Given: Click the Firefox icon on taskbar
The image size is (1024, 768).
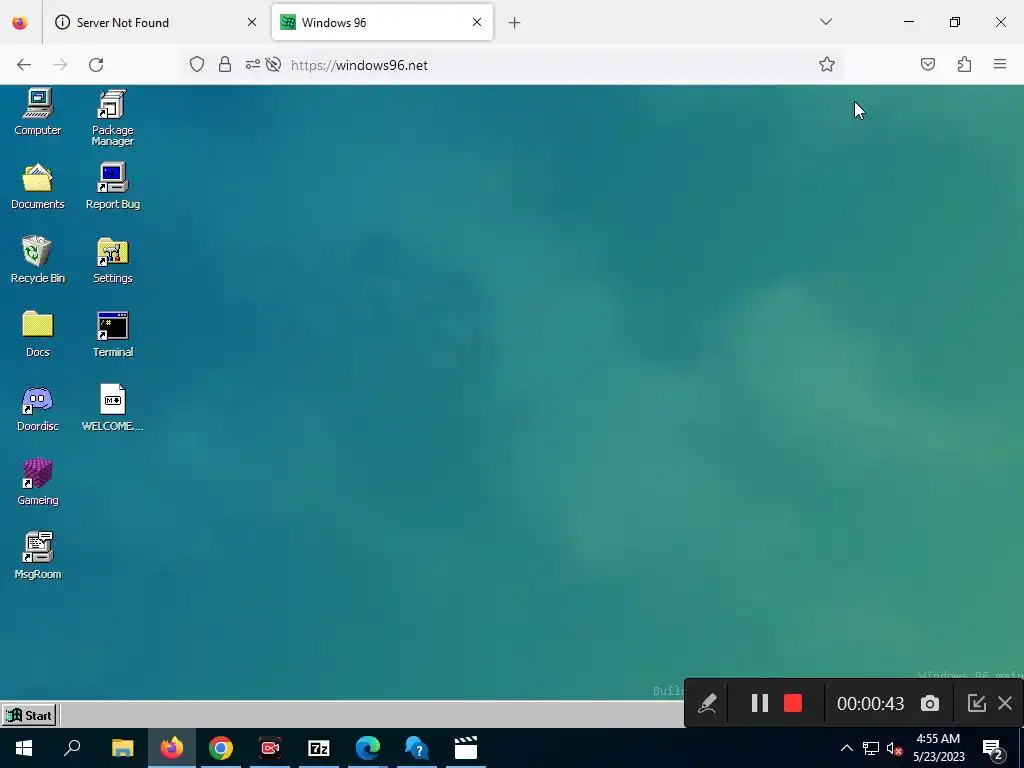Looking at the screenshot, I should click(172, 748).
